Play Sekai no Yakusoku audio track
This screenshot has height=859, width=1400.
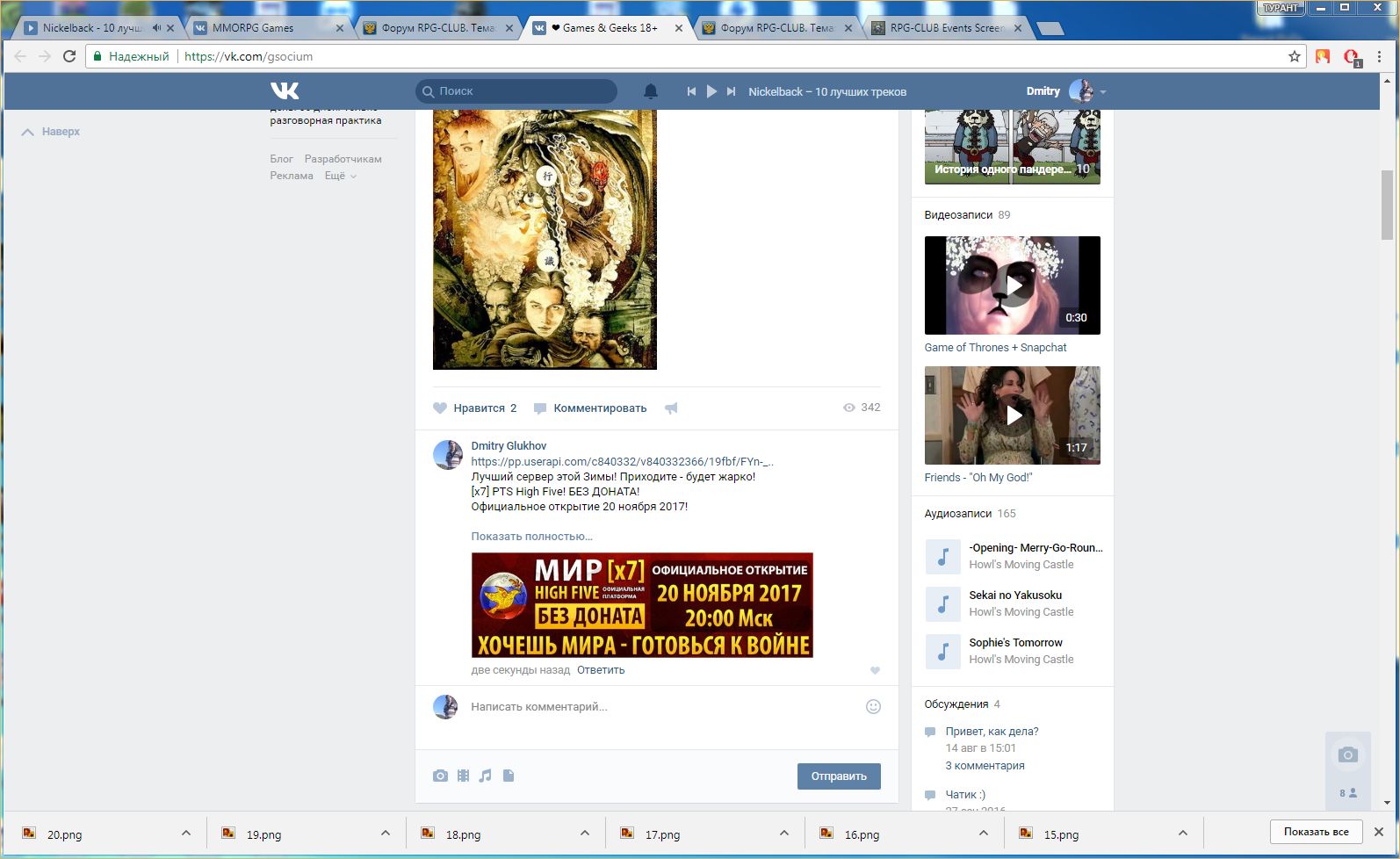(x=943, y=604)
